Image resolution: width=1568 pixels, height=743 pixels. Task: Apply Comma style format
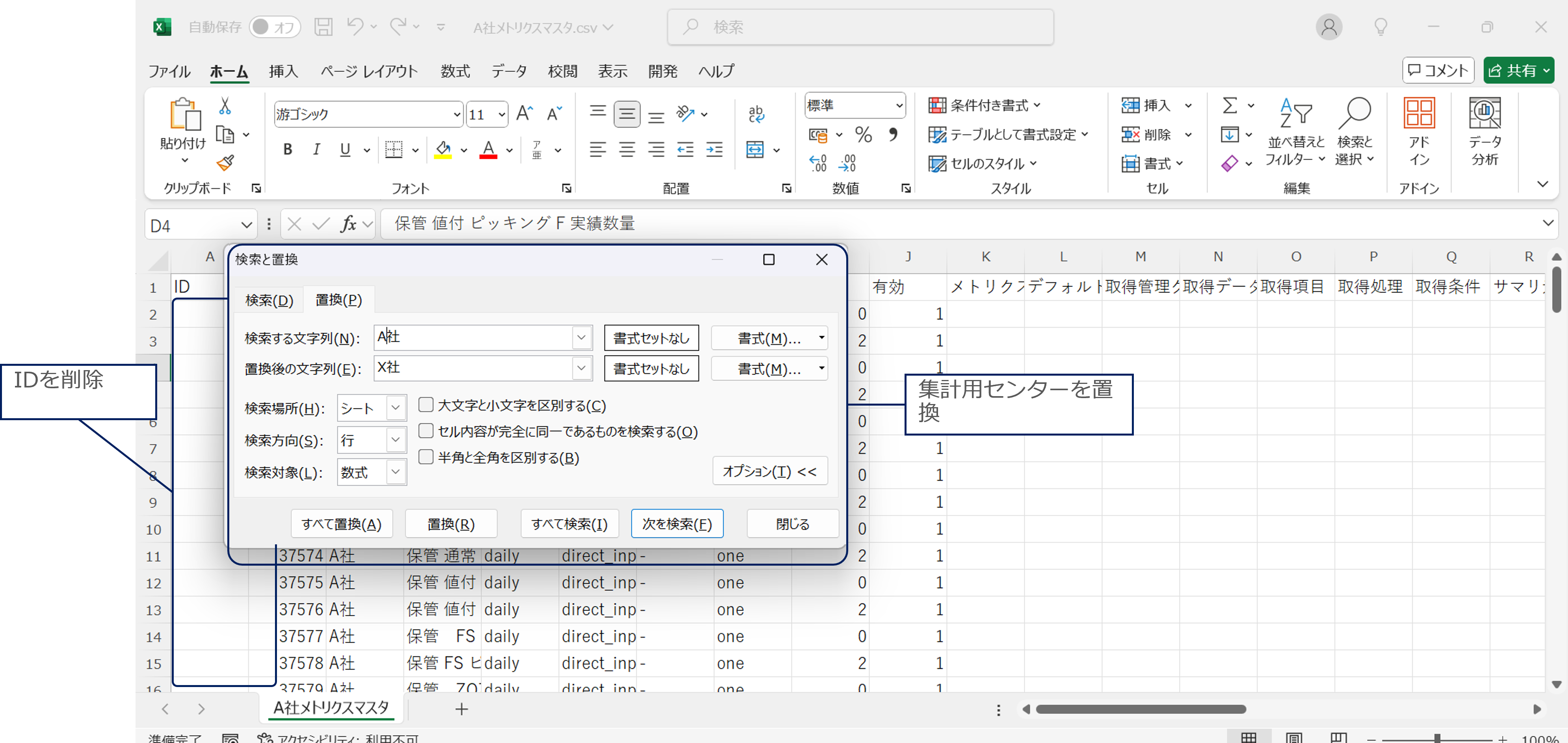(x=893, y=134)
